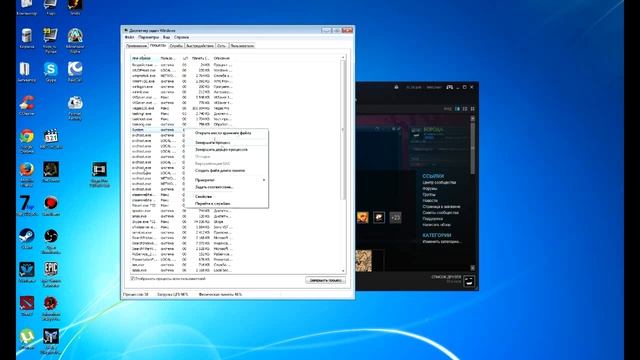Open Файл menu in Task Manager
Screen dimensions: 640x360
click(129, 37)
